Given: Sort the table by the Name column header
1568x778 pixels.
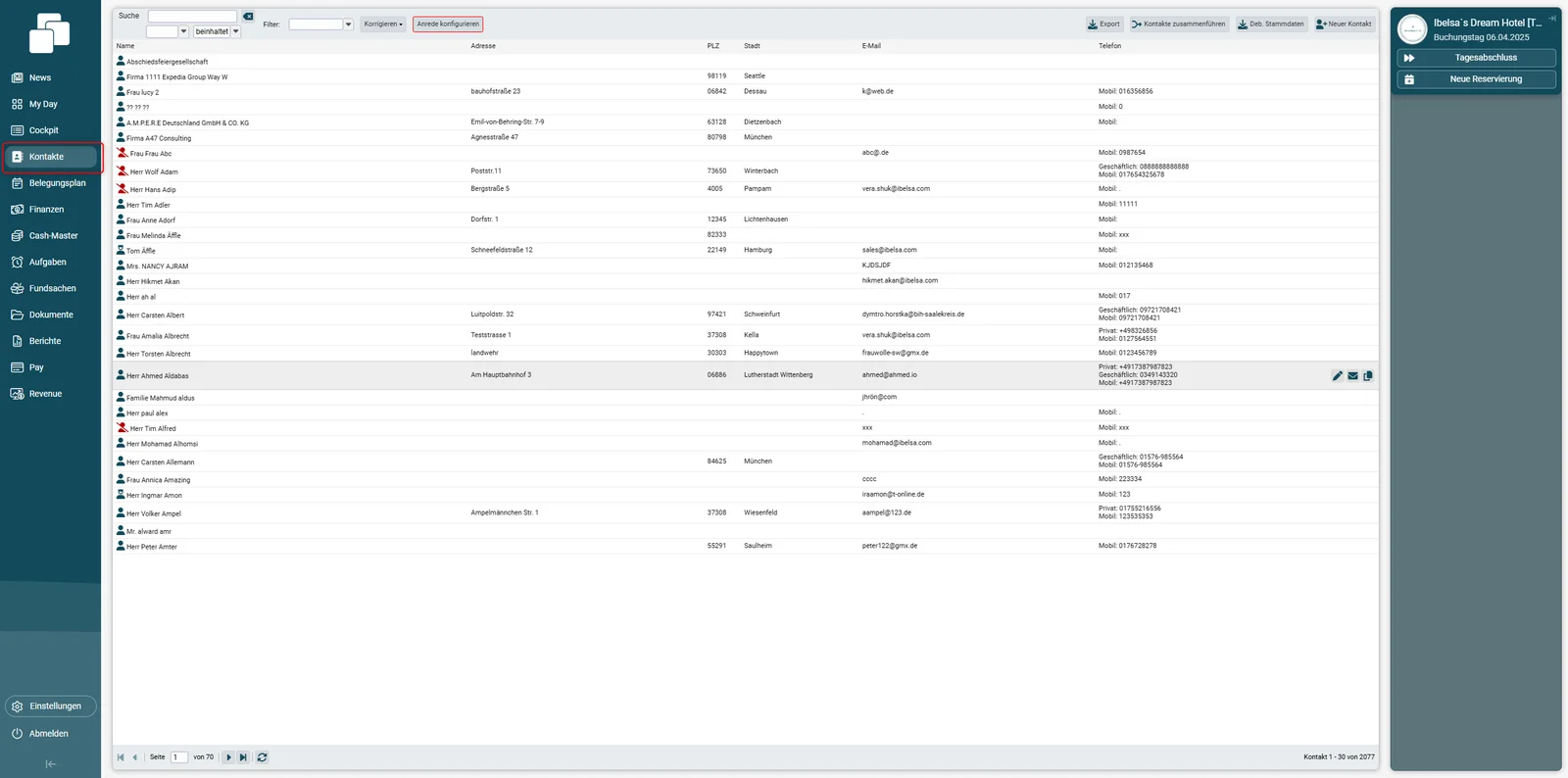Looking at the screenshot, I should click(x=125, y=46).
